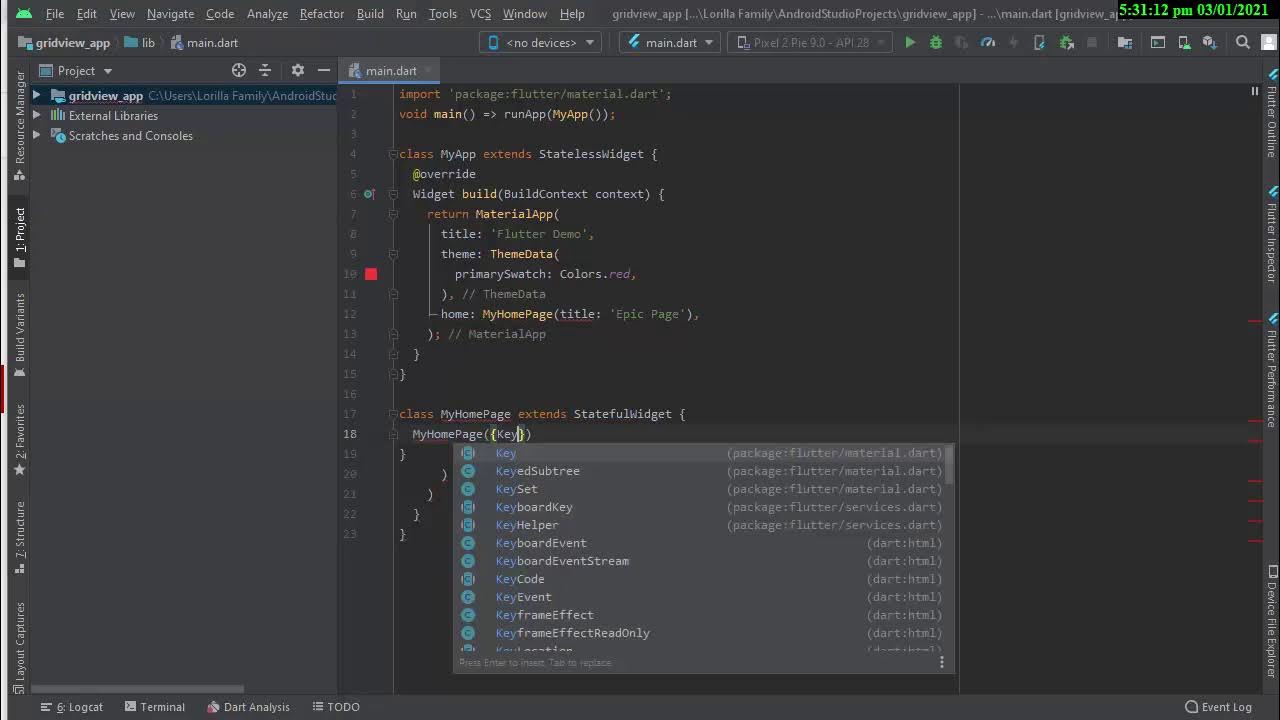Click the gridview_app breadcrumb

(x=63, y=43)
